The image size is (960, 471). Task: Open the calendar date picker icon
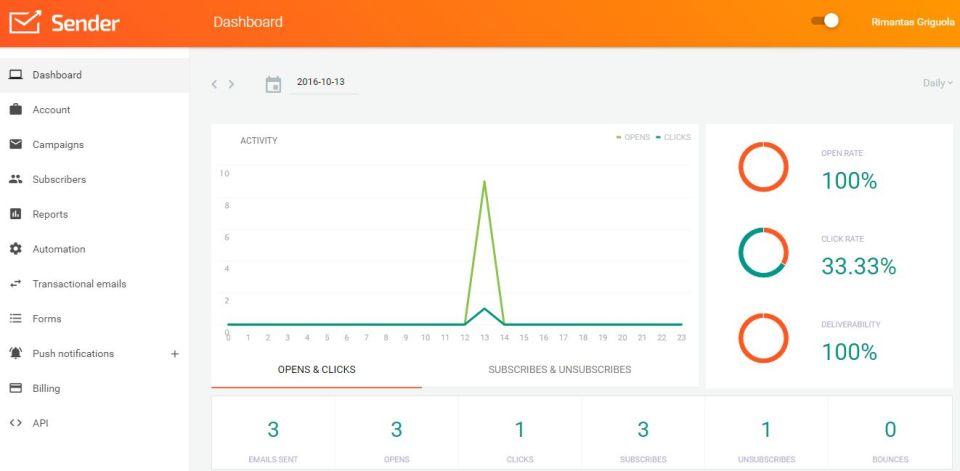pyautogui.click(x=273, y=85)
